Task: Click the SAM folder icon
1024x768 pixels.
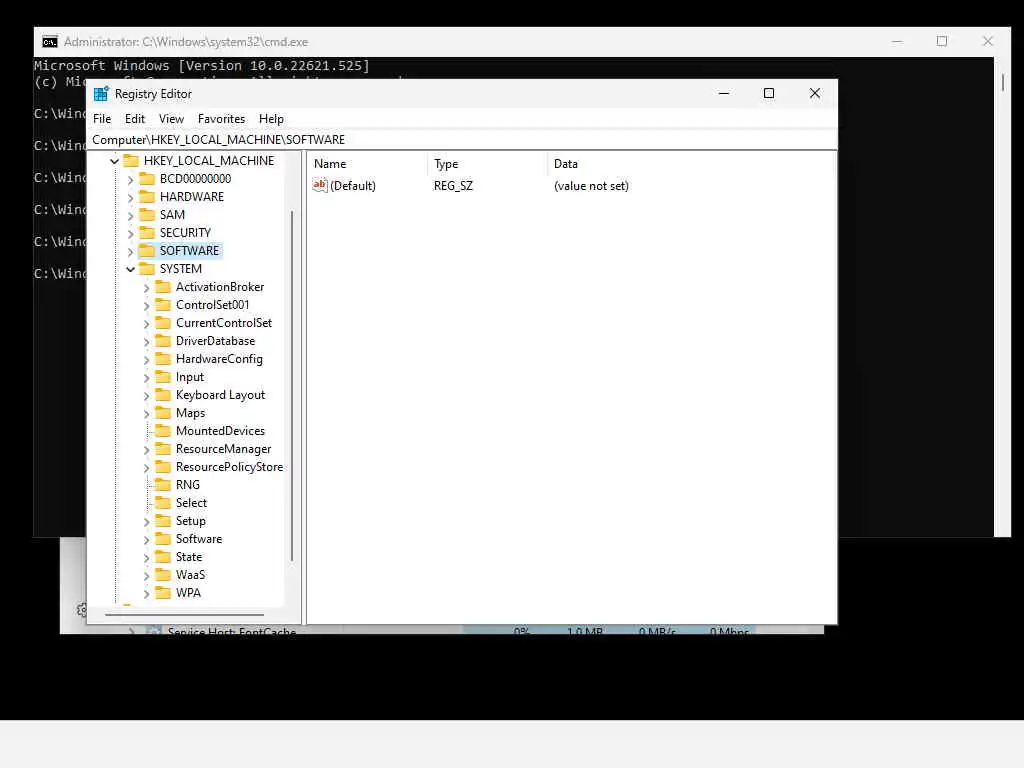Action: (x=147, y=214)
